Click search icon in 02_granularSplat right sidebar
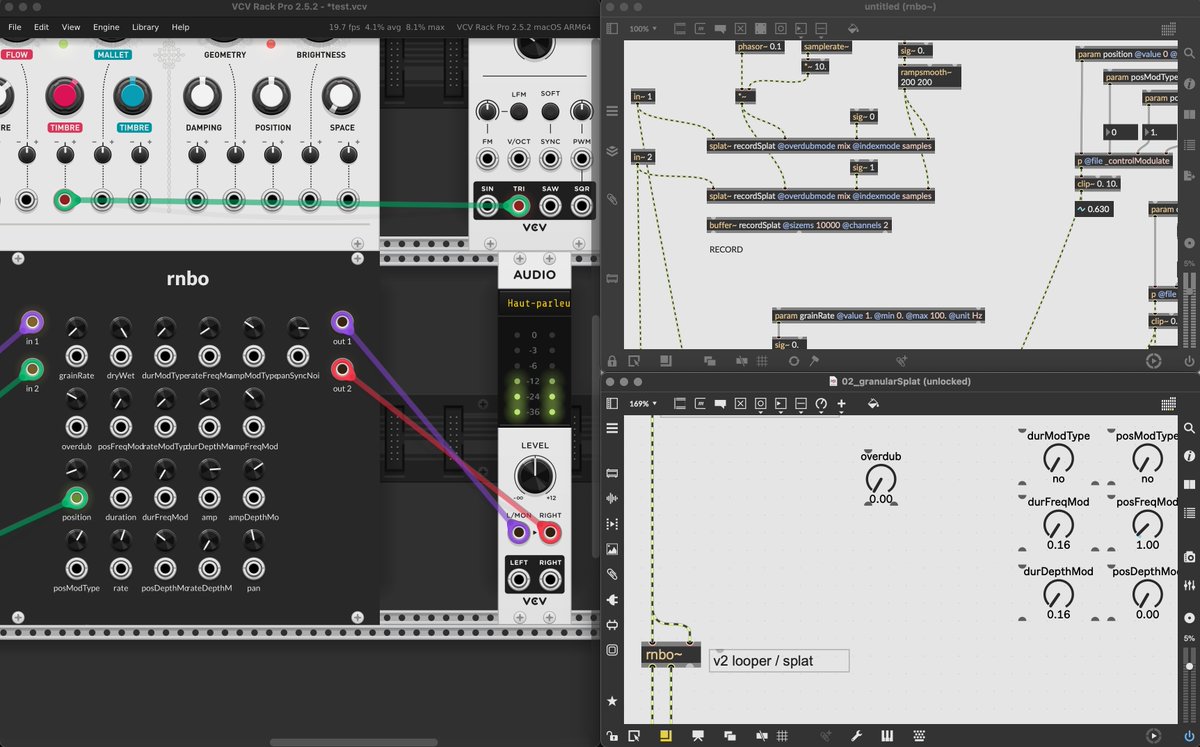 pos(1188,428)
